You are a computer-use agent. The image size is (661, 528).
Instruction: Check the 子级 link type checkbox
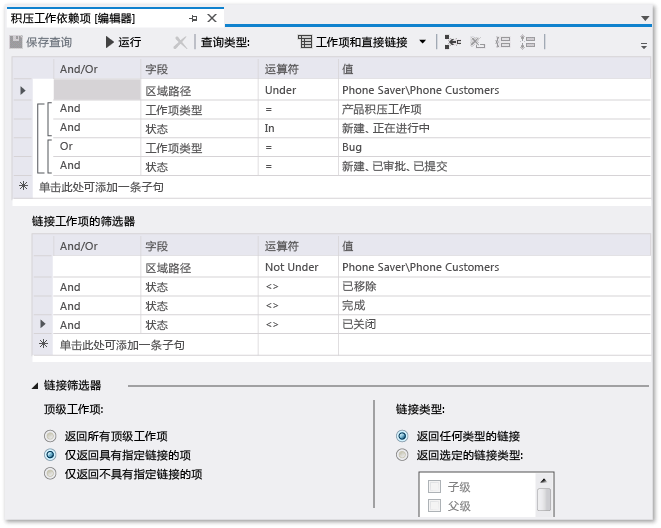434,487
